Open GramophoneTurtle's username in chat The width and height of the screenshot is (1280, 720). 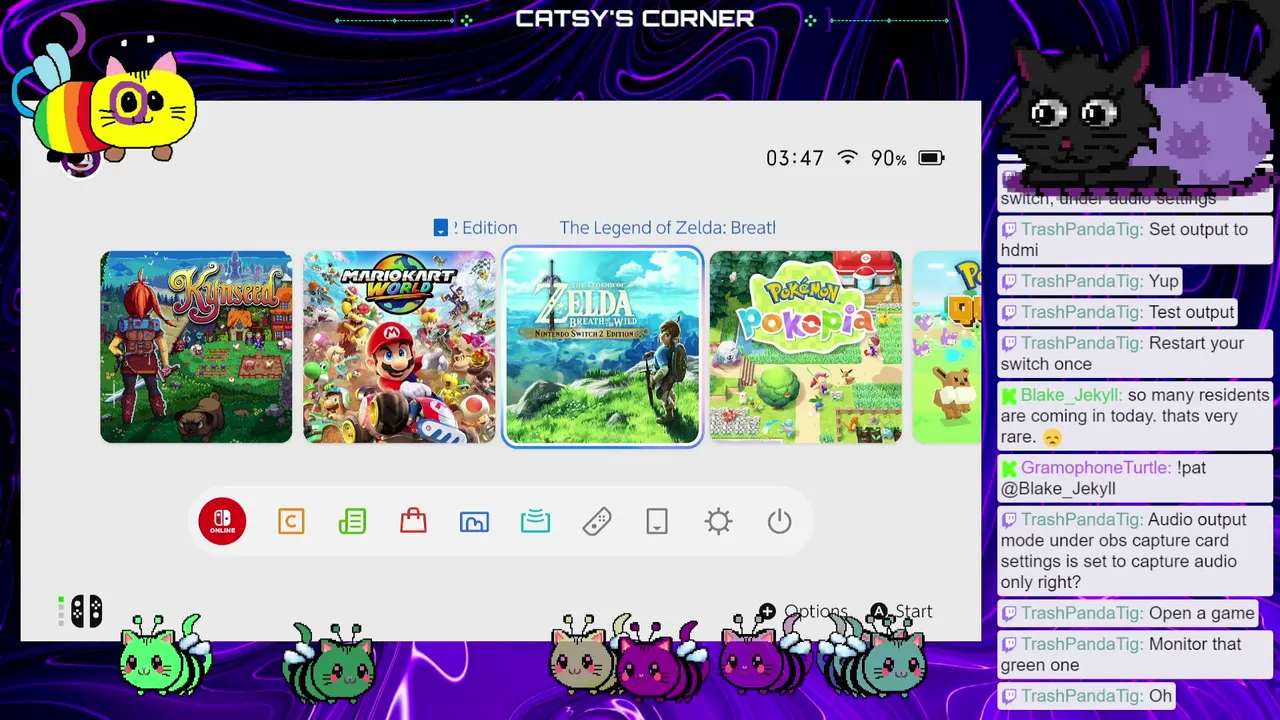[1095, 468]
